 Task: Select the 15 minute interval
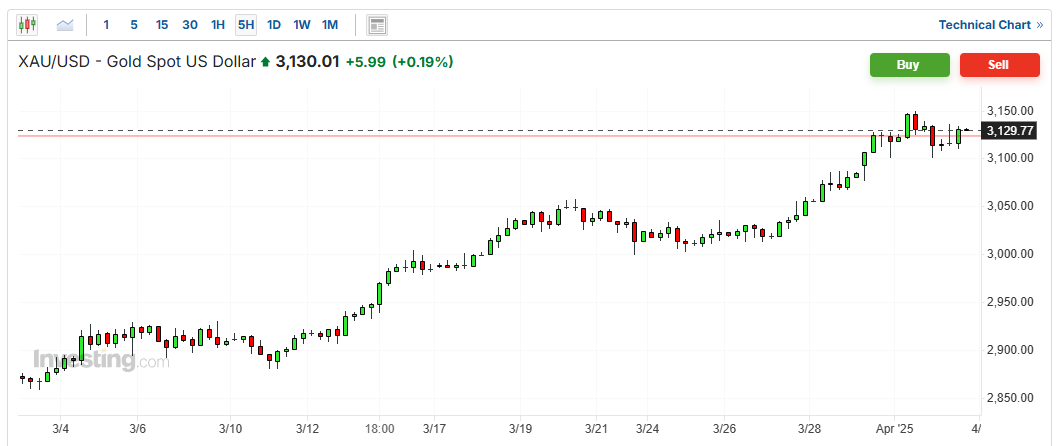point(161,24)
